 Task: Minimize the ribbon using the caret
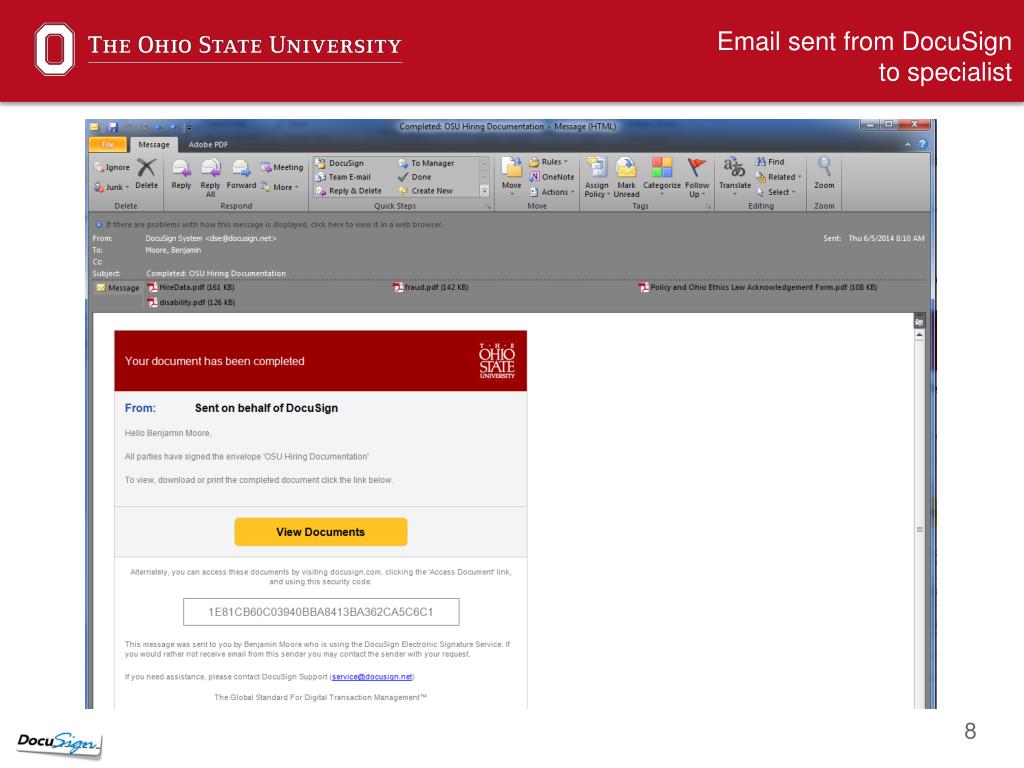908,144
